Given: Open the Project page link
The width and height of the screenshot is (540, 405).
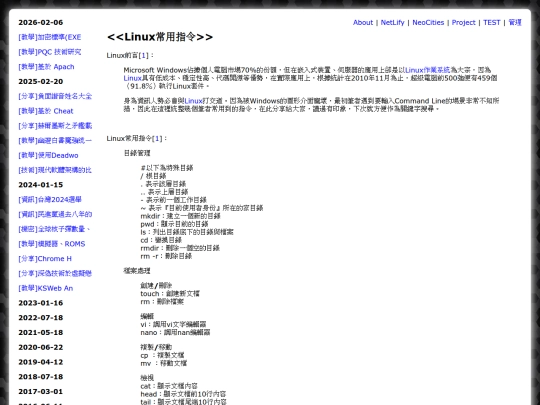Looking at the screenshot, I should tap(463, 22).
